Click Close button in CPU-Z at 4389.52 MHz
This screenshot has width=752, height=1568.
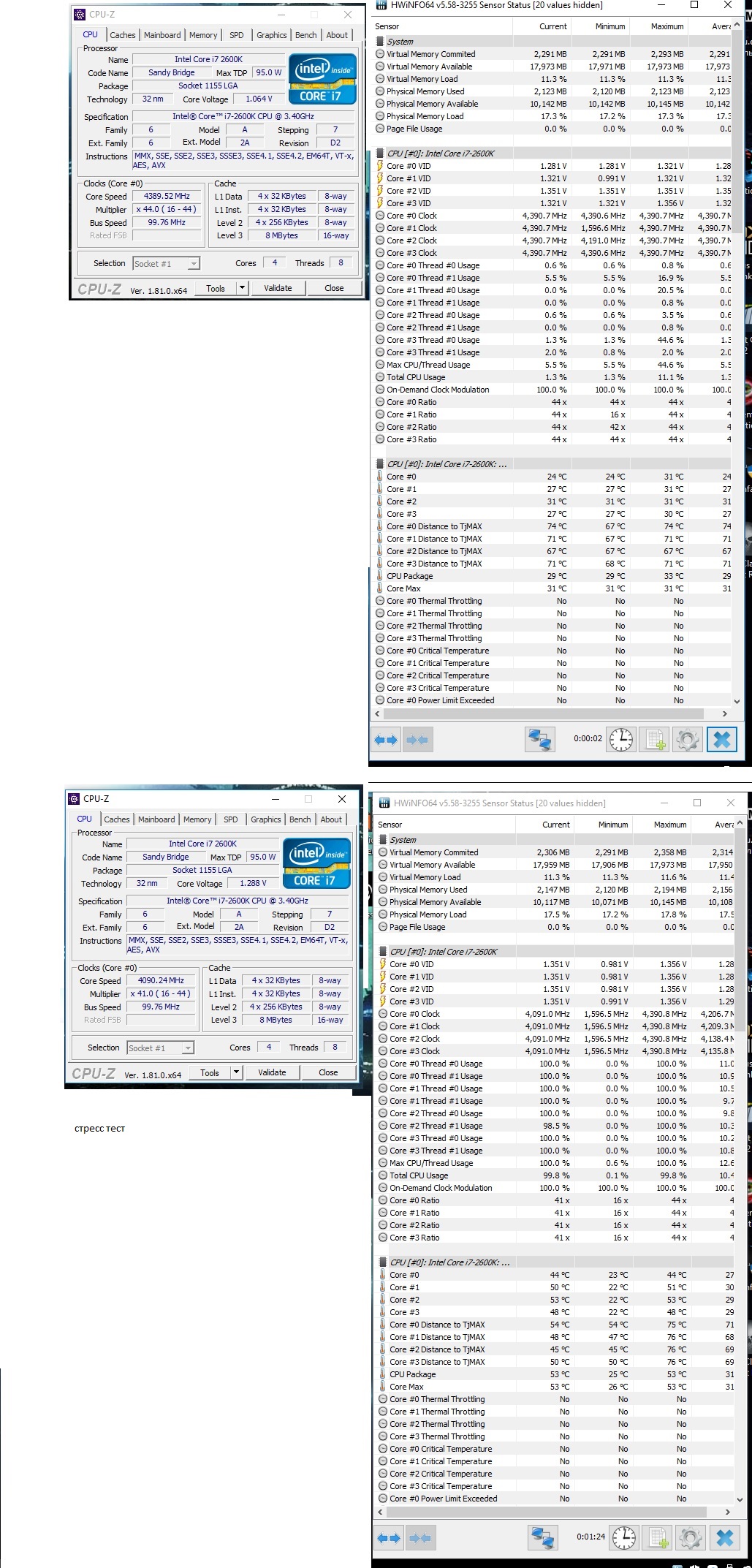[x=334, y=288]
